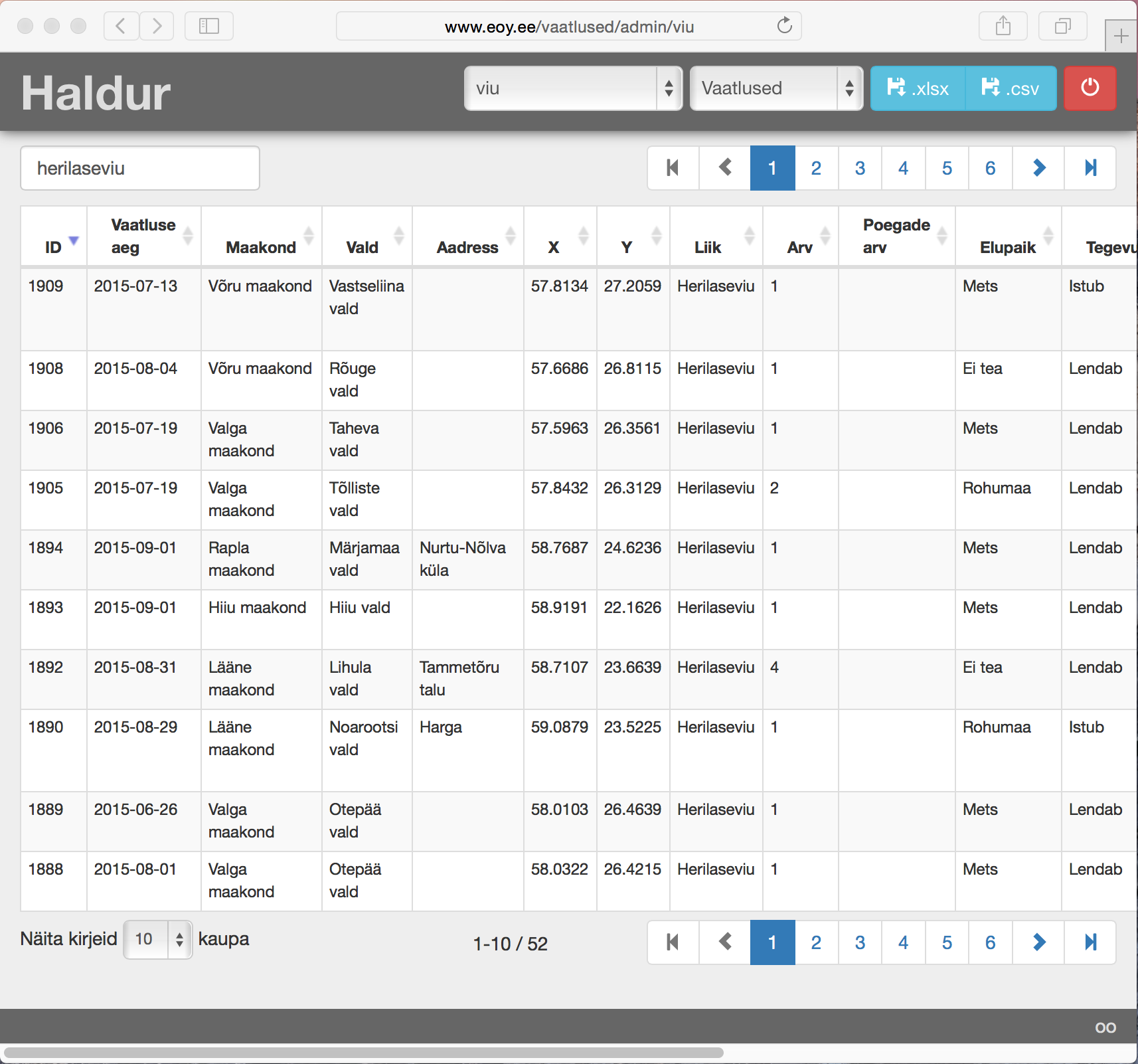Select page 6 in bottom pagination
Viewport: 1138px width, 1064px height.
pos(990,942)
